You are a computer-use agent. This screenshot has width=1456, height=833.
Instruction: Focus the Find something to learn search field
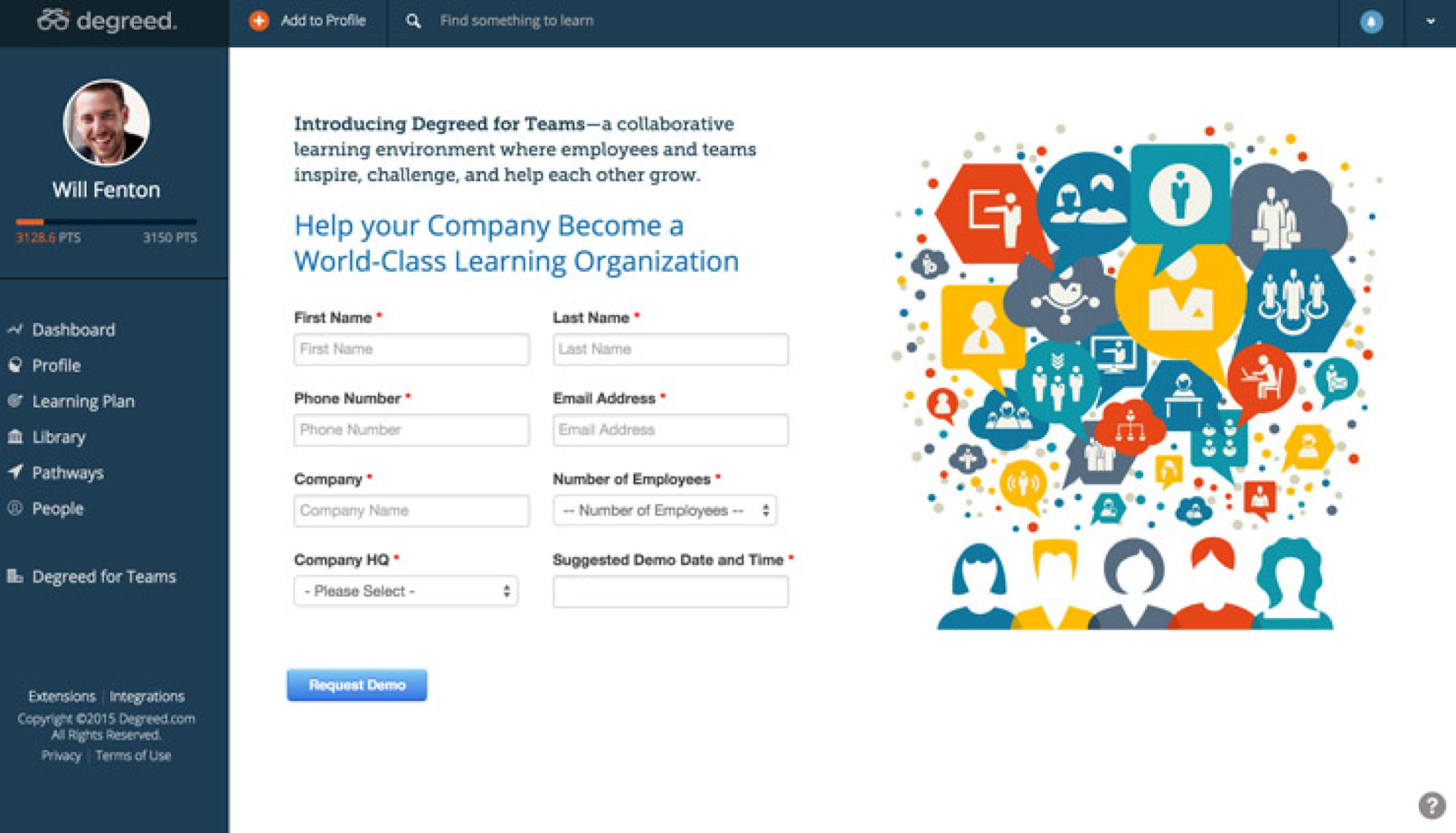[x=516, y=20]
